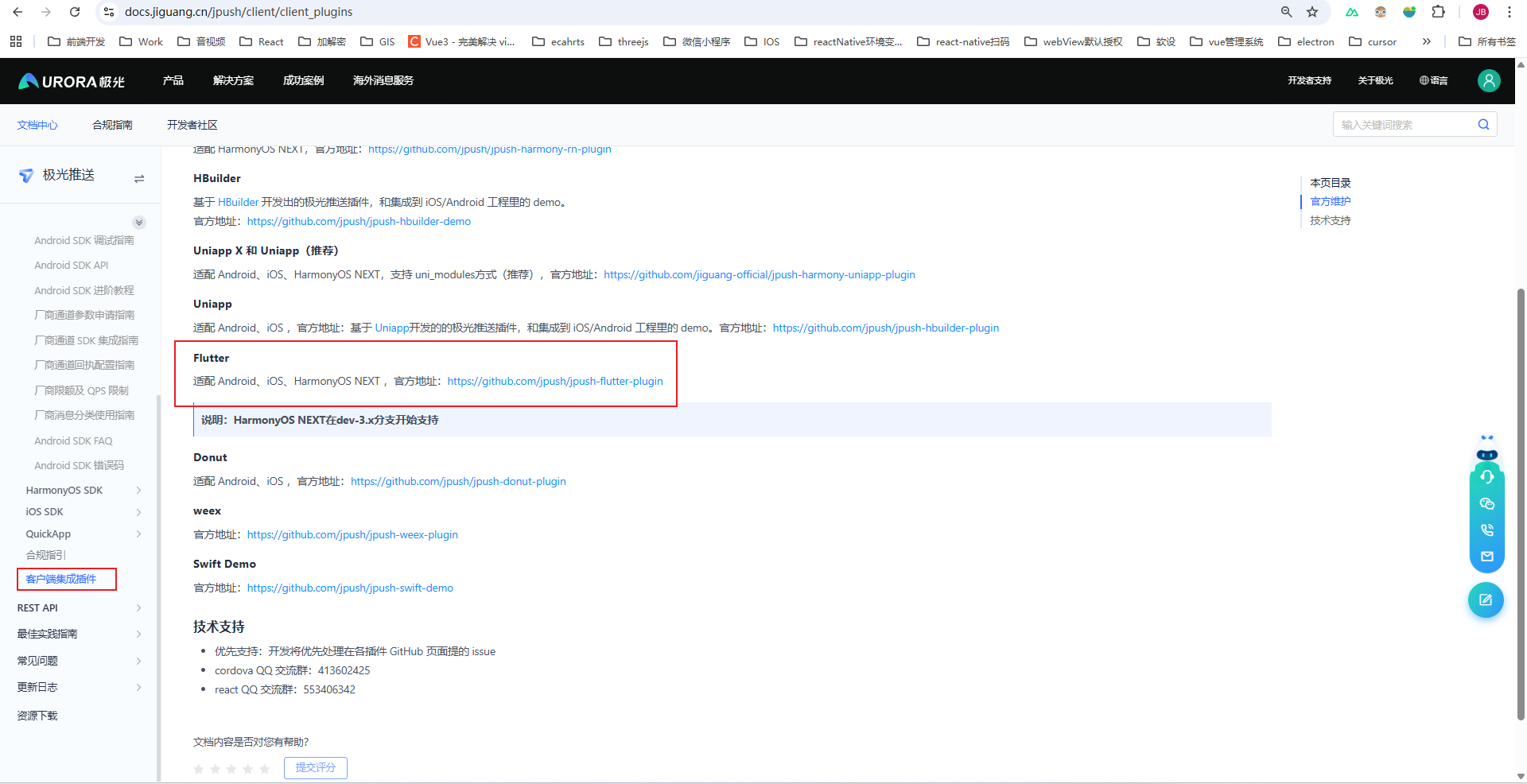Click the round feedback edit button
This screenshot has height=784, width=1527.
(1486, 600)
